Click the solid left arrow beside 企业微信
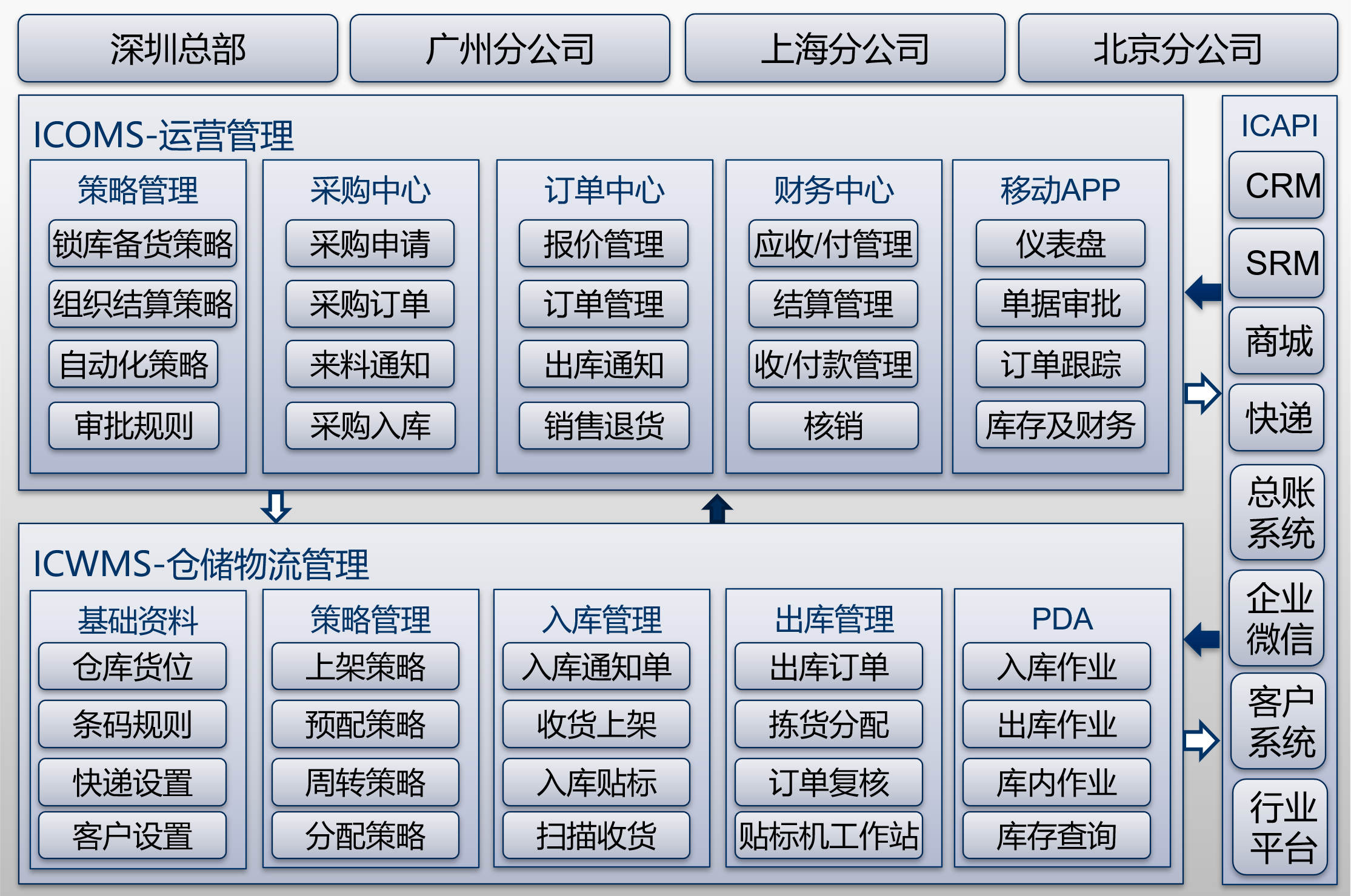The image size is (1351, 896). pyautogui.click(x=1202, y=639)
